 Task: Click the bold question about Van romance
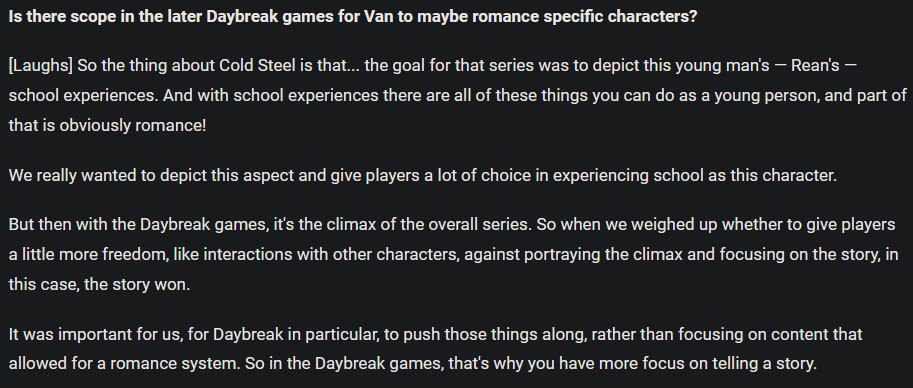point(352,16)
